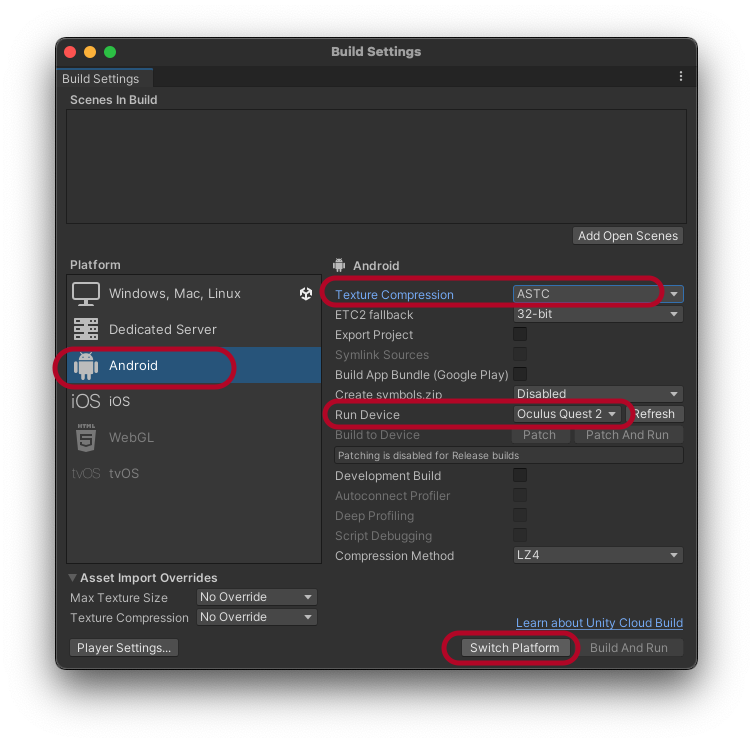This screenshot has height=743, width=753.
Task: Select the Dedicated Server platform
Action: tap(194, 329)
